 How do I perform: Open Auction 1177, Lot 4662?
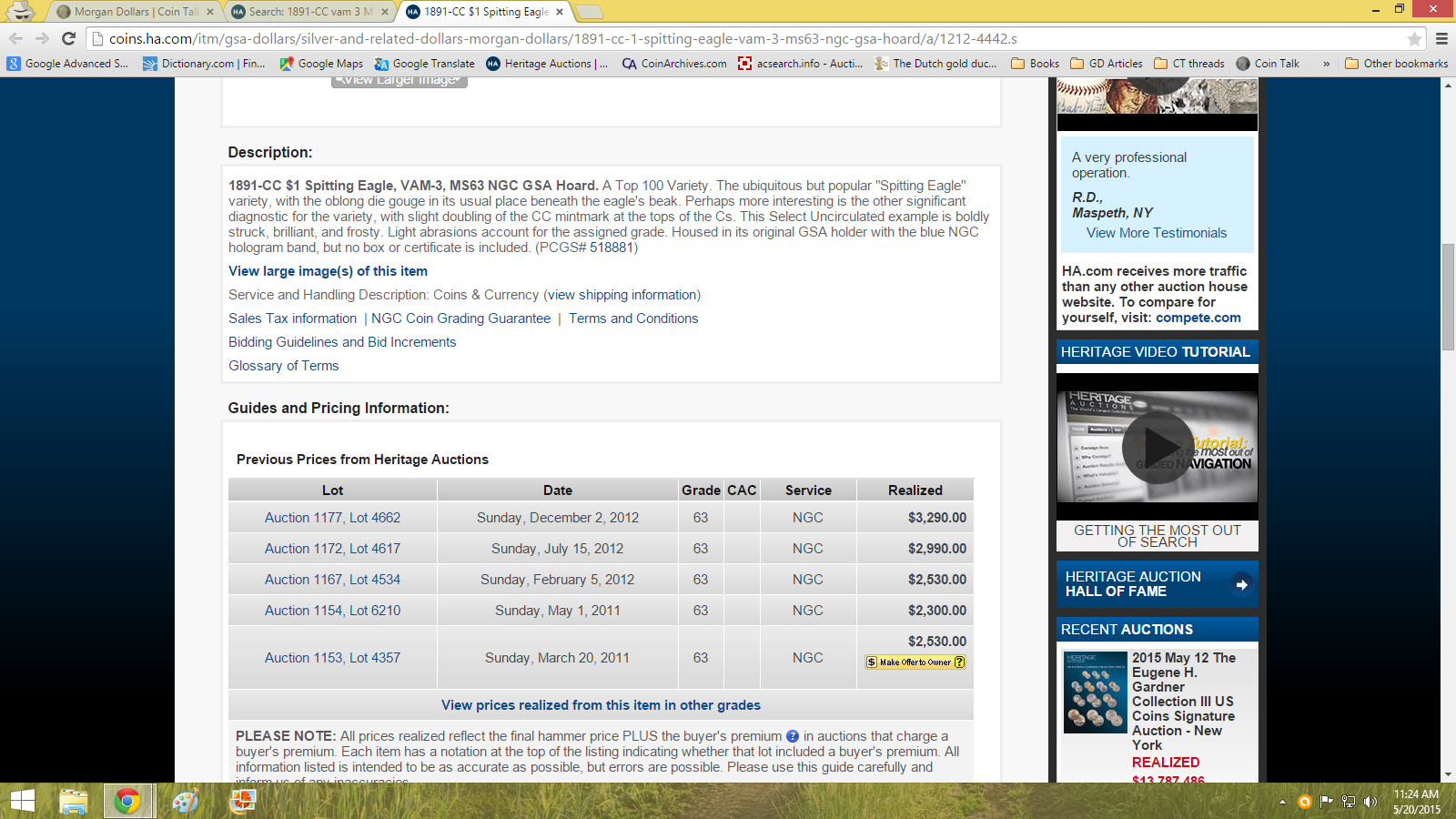pos(332,518)
